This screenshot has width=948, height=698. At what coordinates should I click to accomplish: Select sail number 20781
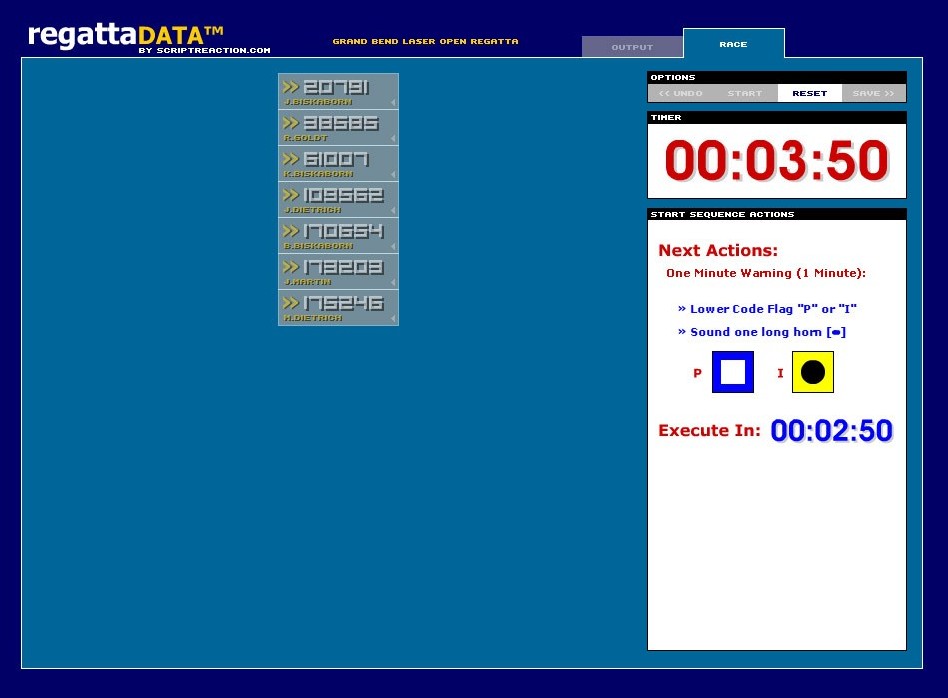click(x=336, y=87)
